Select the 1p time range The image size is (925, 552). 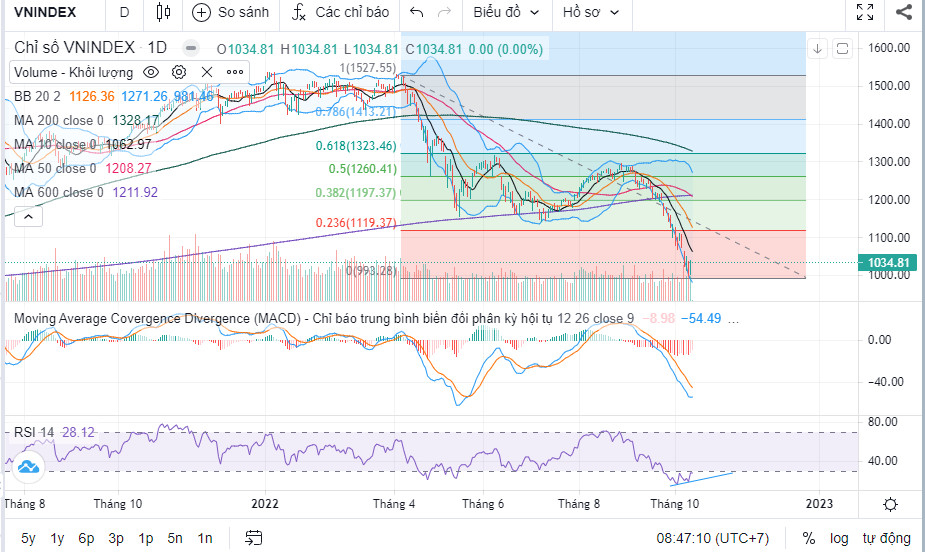point(145,538)
